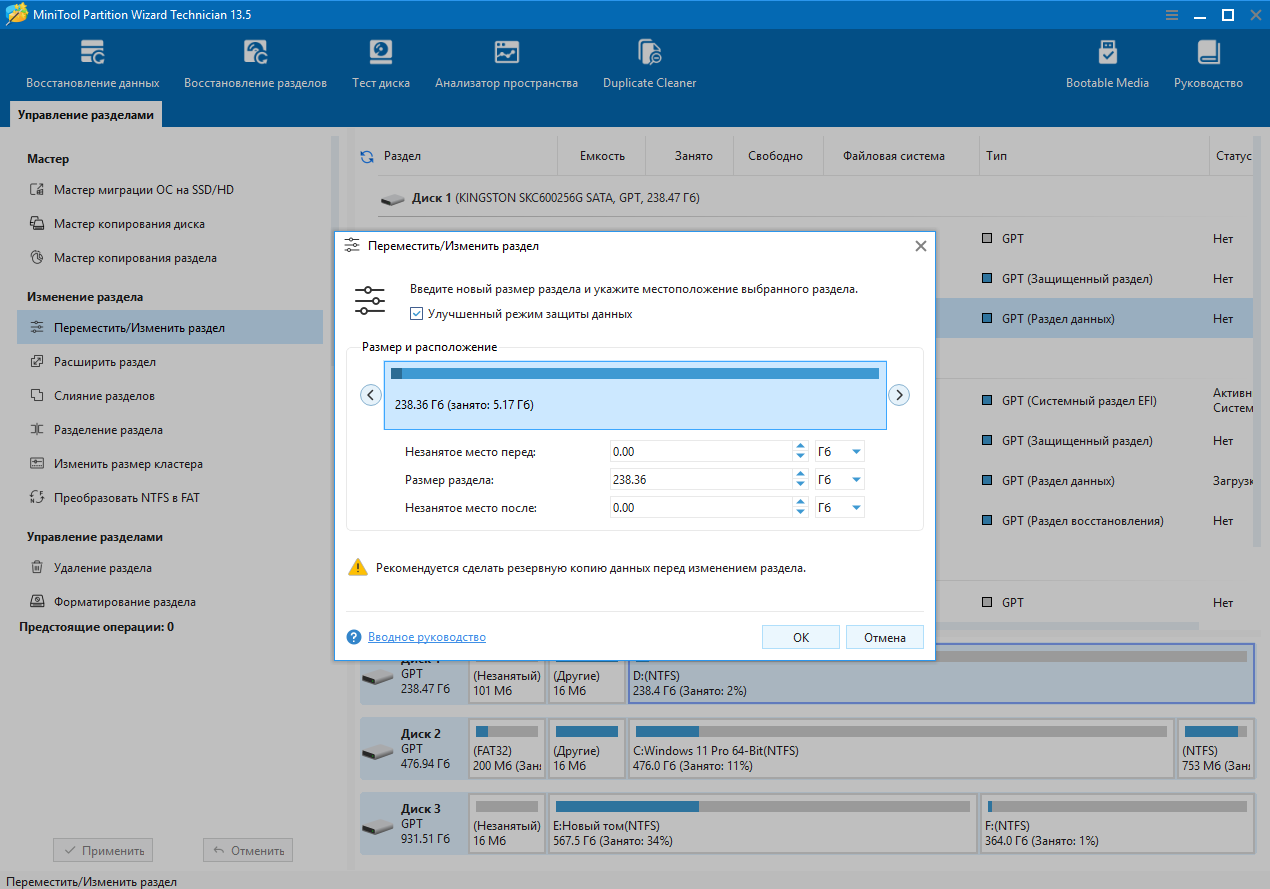The width and height of the screenshot is (1270, 889).
Task: Click the Размер раздела input field
Action: tap(699, 480)
